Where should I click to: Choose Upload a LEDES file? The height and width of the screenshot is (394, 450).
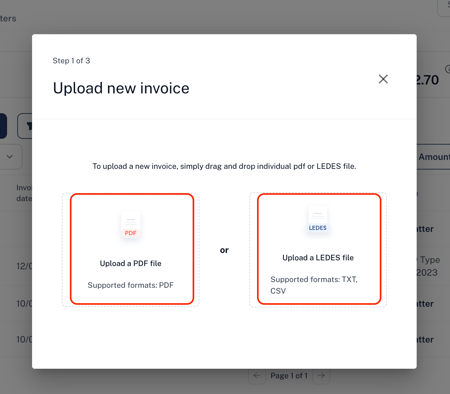319,249
